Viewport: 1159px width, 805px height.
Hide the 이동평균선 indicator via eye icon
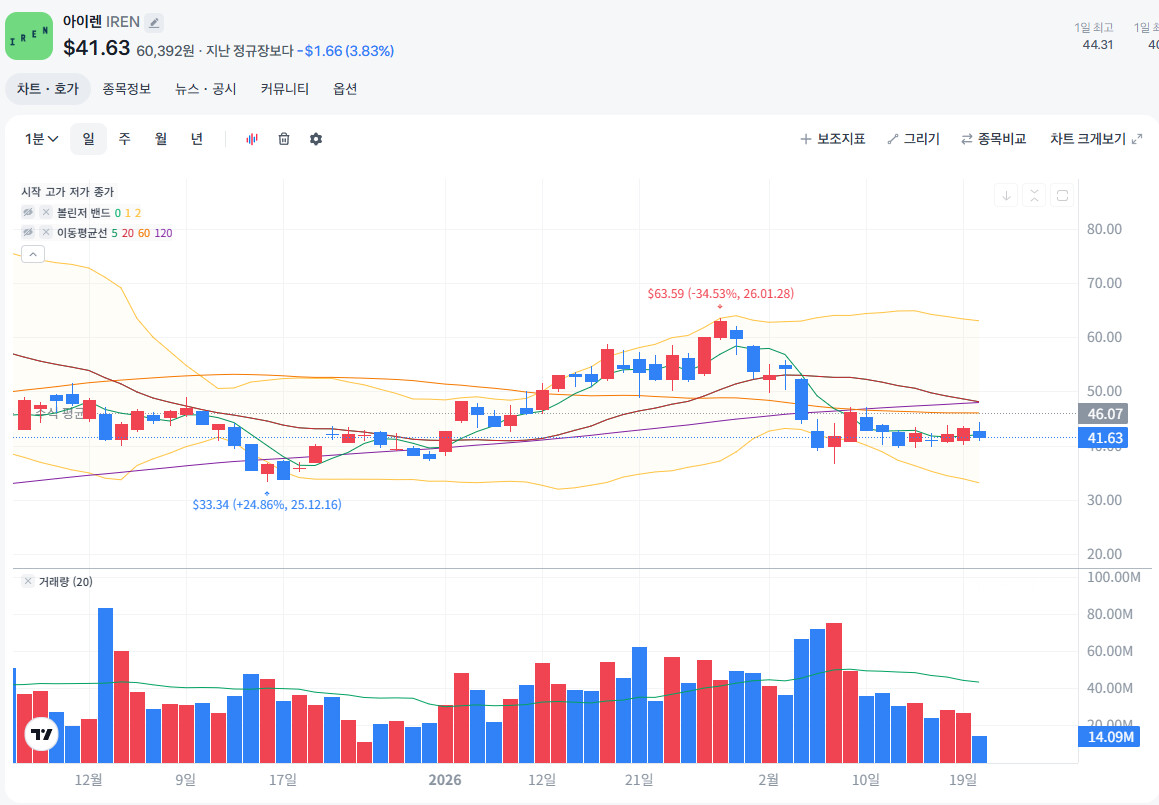pos(28,232)
